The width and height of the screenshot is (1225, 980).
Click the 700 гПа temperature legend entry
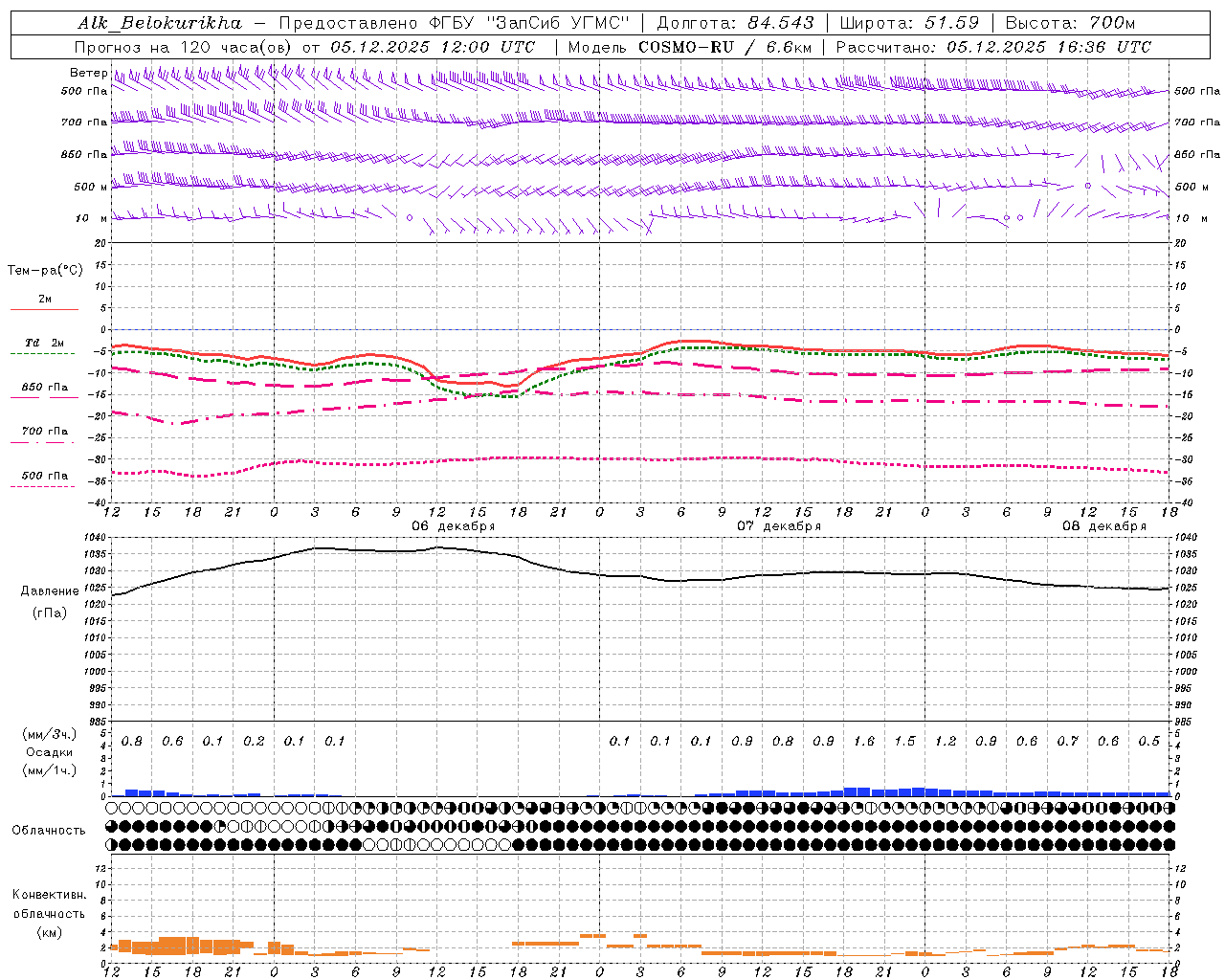[x=45, y=431]
